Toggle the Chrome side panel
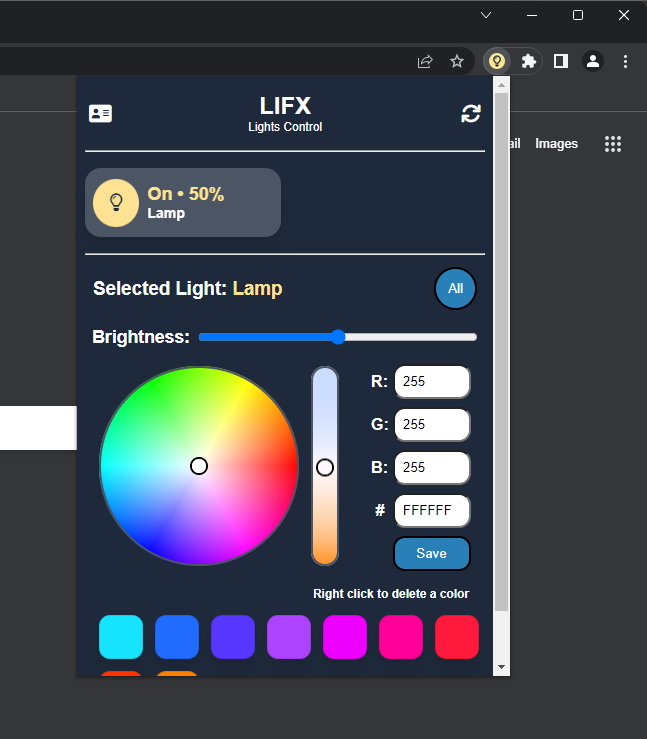The image size is (647, 739). [x=561, y=61]
